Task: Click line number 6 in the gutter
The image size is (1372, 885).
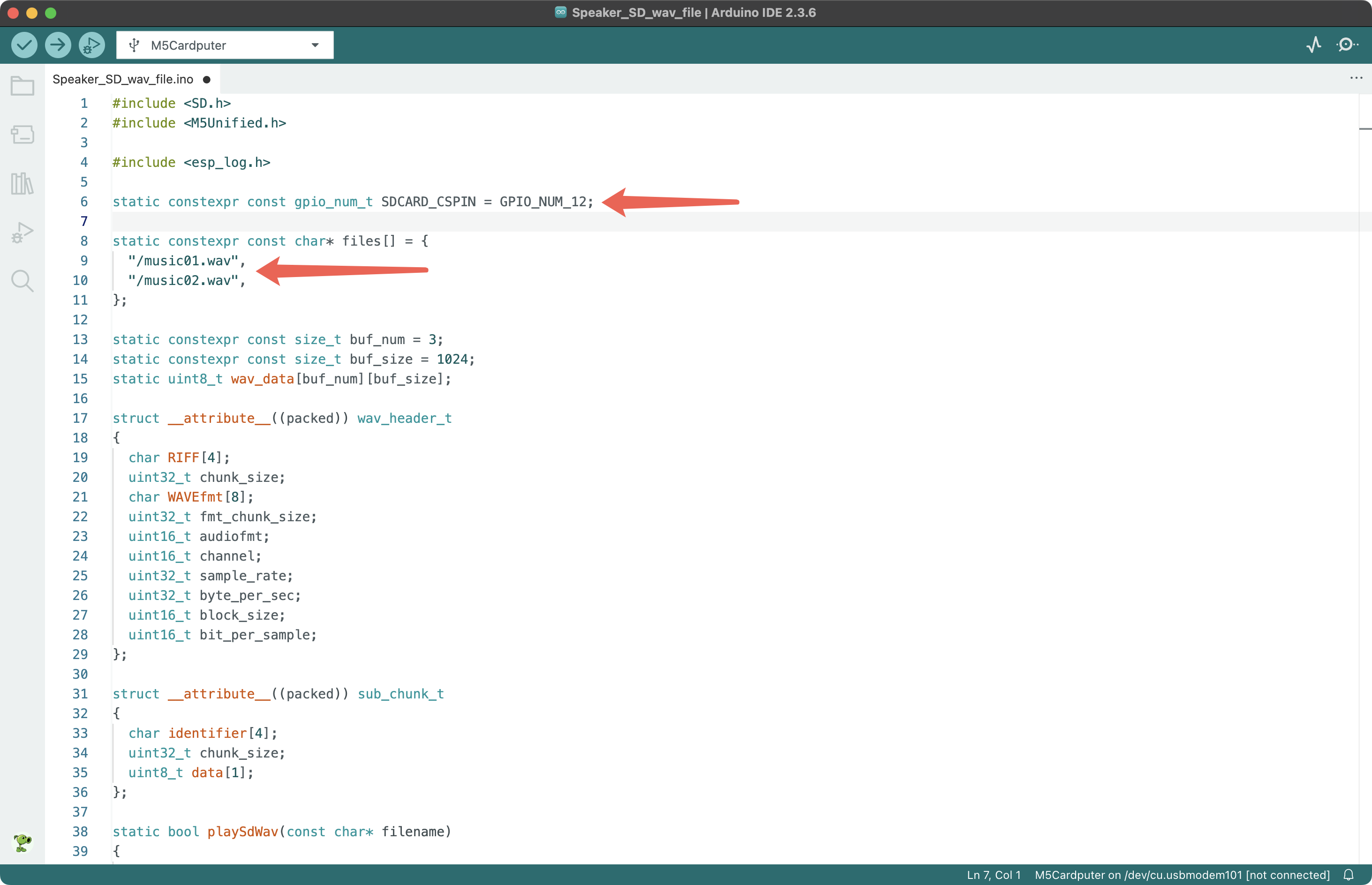Action: pyautogui.click(x=84, y=202)
